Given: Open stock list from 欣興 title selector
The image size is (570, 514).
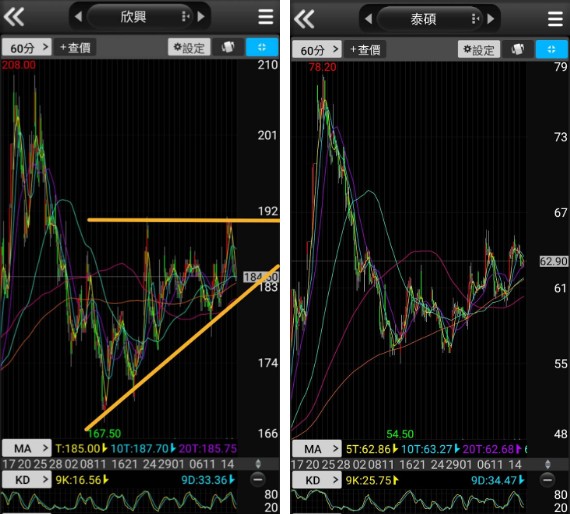Looking at the screenshot, I should point(139,17).
